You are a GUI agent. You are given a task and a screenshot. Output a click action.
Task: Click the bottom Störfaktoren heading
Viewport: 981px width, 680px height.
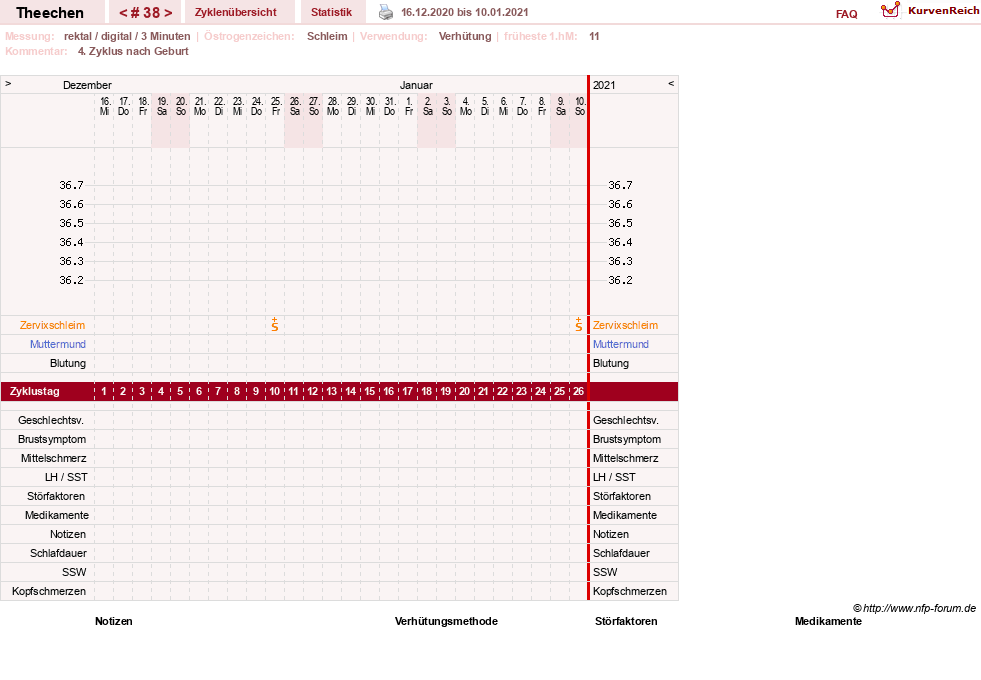(626, 621)
